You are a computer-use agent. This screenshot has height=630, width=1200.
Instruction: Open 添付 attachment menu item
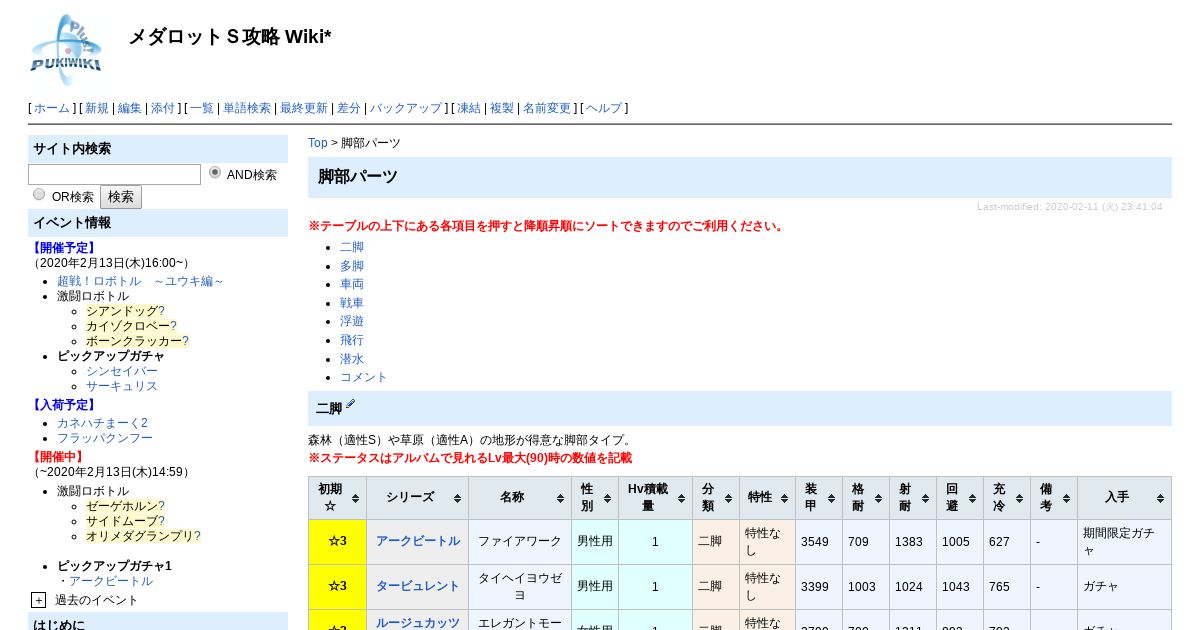pos(163,108)
